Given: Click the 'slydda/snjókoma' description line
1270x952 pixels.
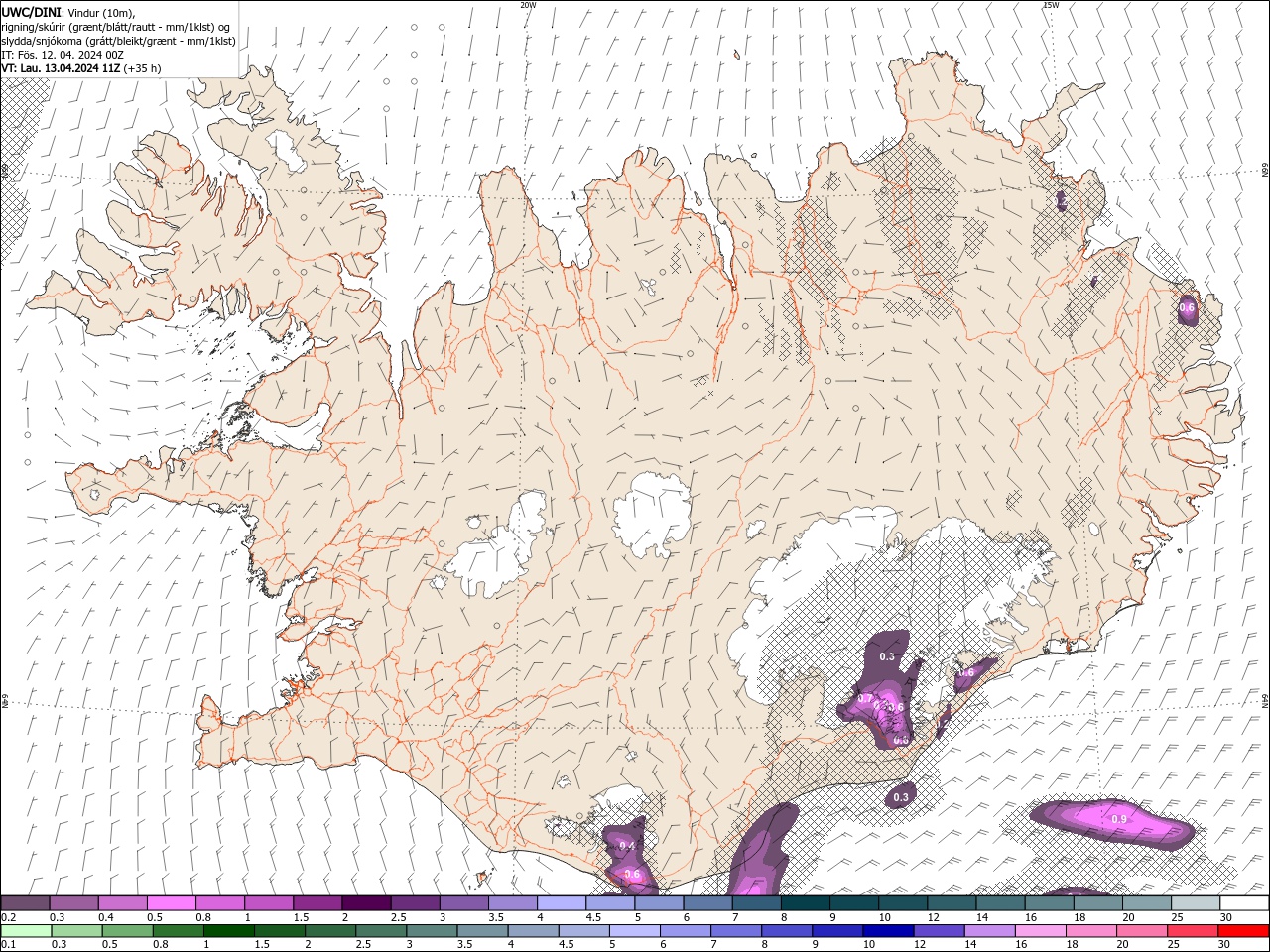Looking at the screenshot, I should (118, 41).
